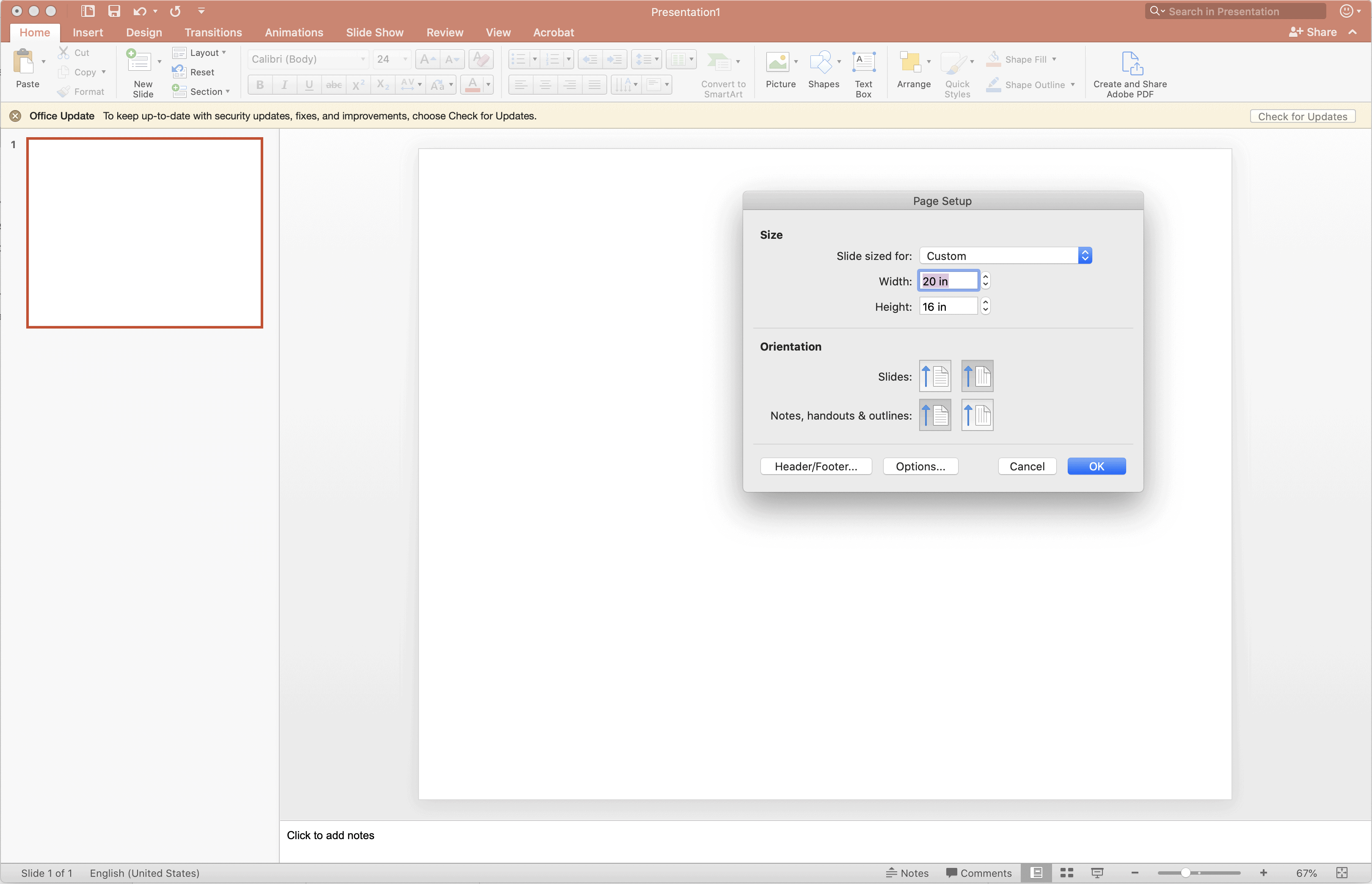Screen dimensions: 1372x884
Task: Click the Save icon in title bar
Action: click(114, 11)
